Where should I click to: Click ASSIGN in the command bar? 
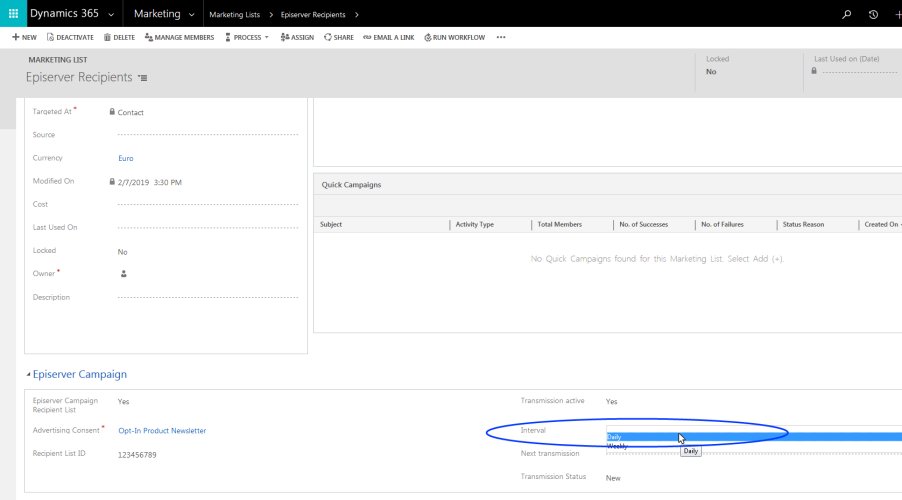pyautogui.click(x=297, y=37)
